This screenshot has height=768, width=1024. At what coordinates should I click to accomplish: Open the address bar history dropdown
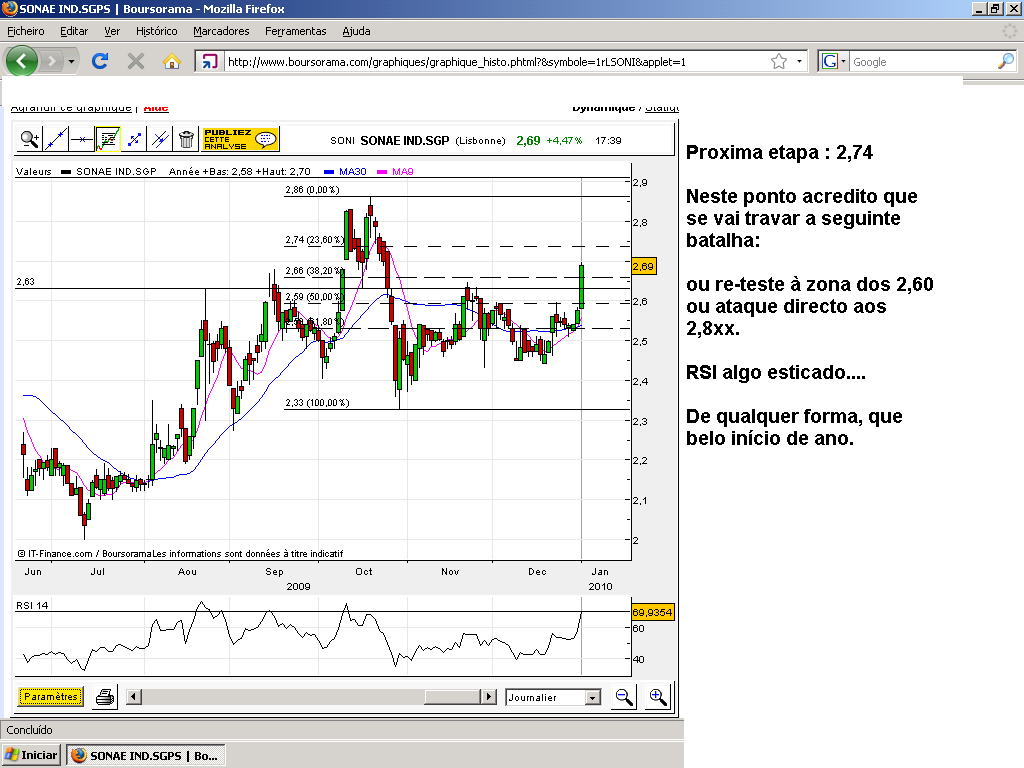click(799, 61)
